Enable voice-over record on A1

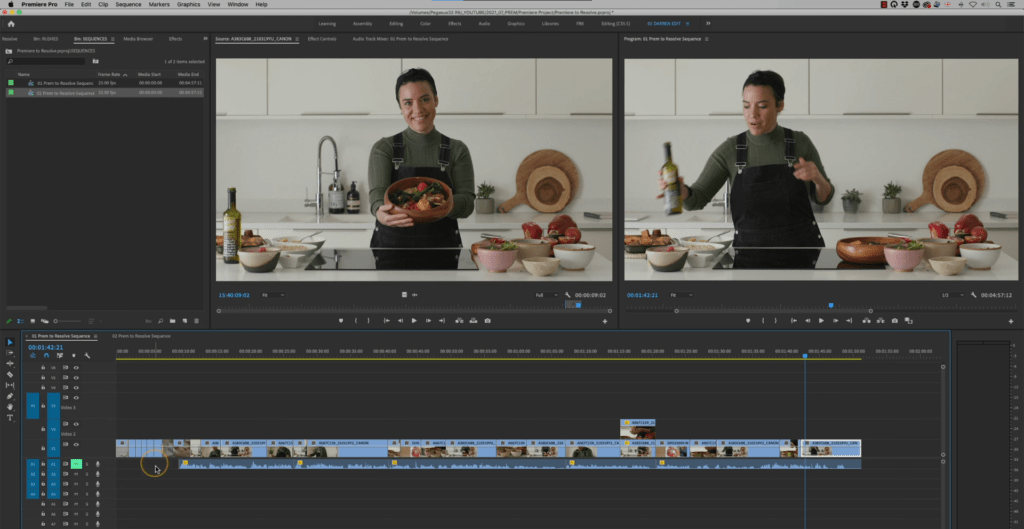[x=97, y=464]
